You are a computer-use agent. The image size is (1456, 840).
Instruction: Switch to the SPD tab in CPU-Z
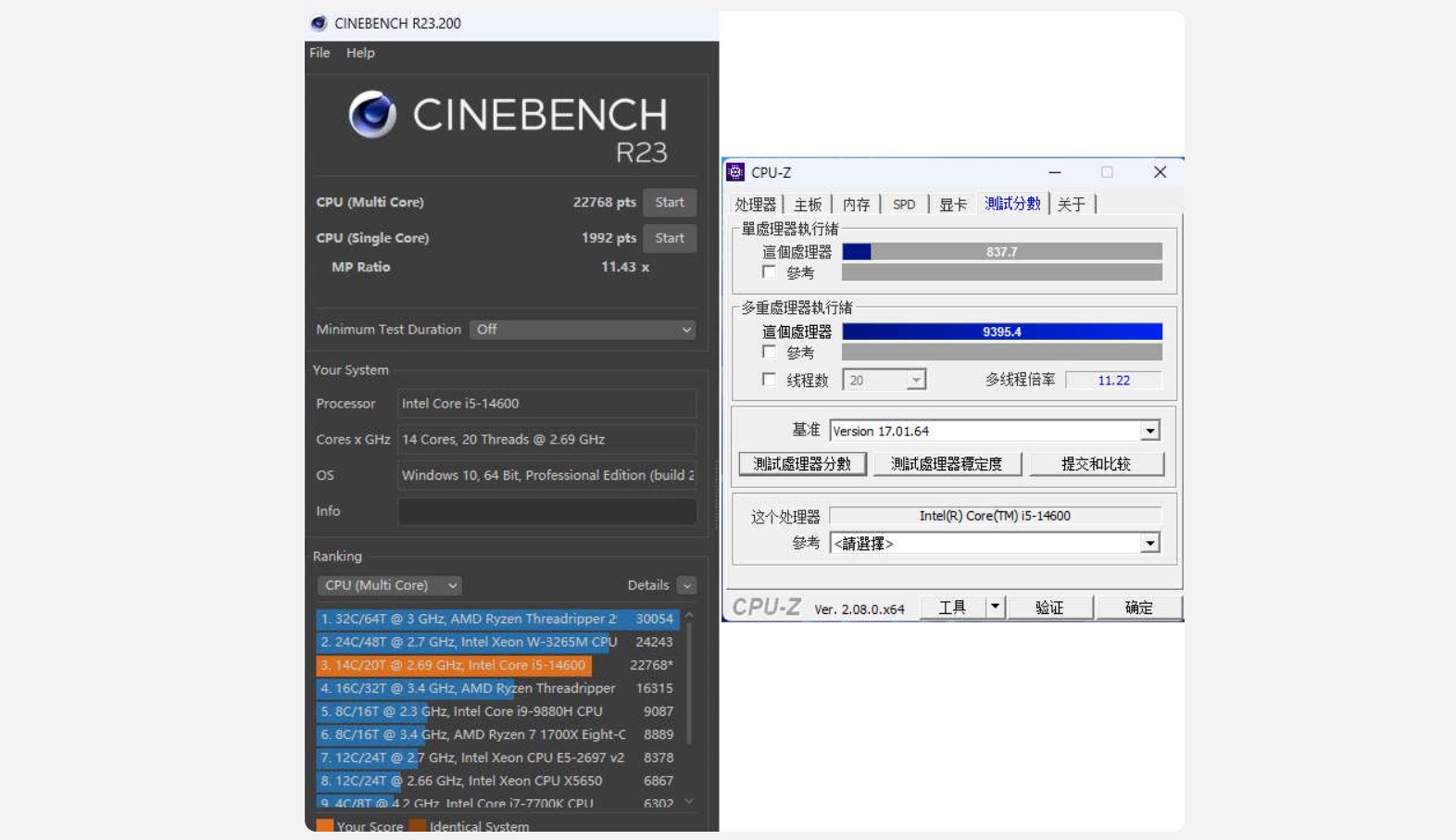[904, 205]
